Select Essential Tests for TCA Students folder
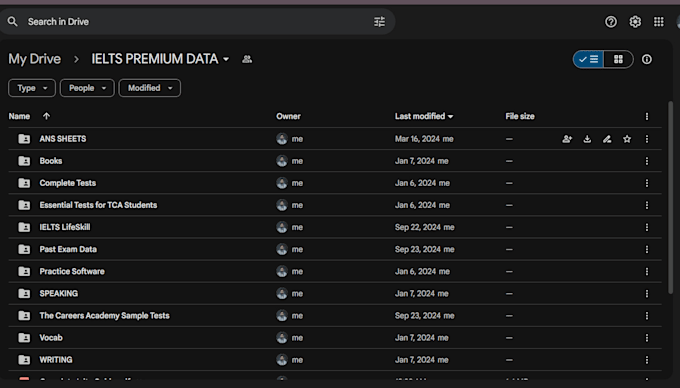 (x=98, y=205)
